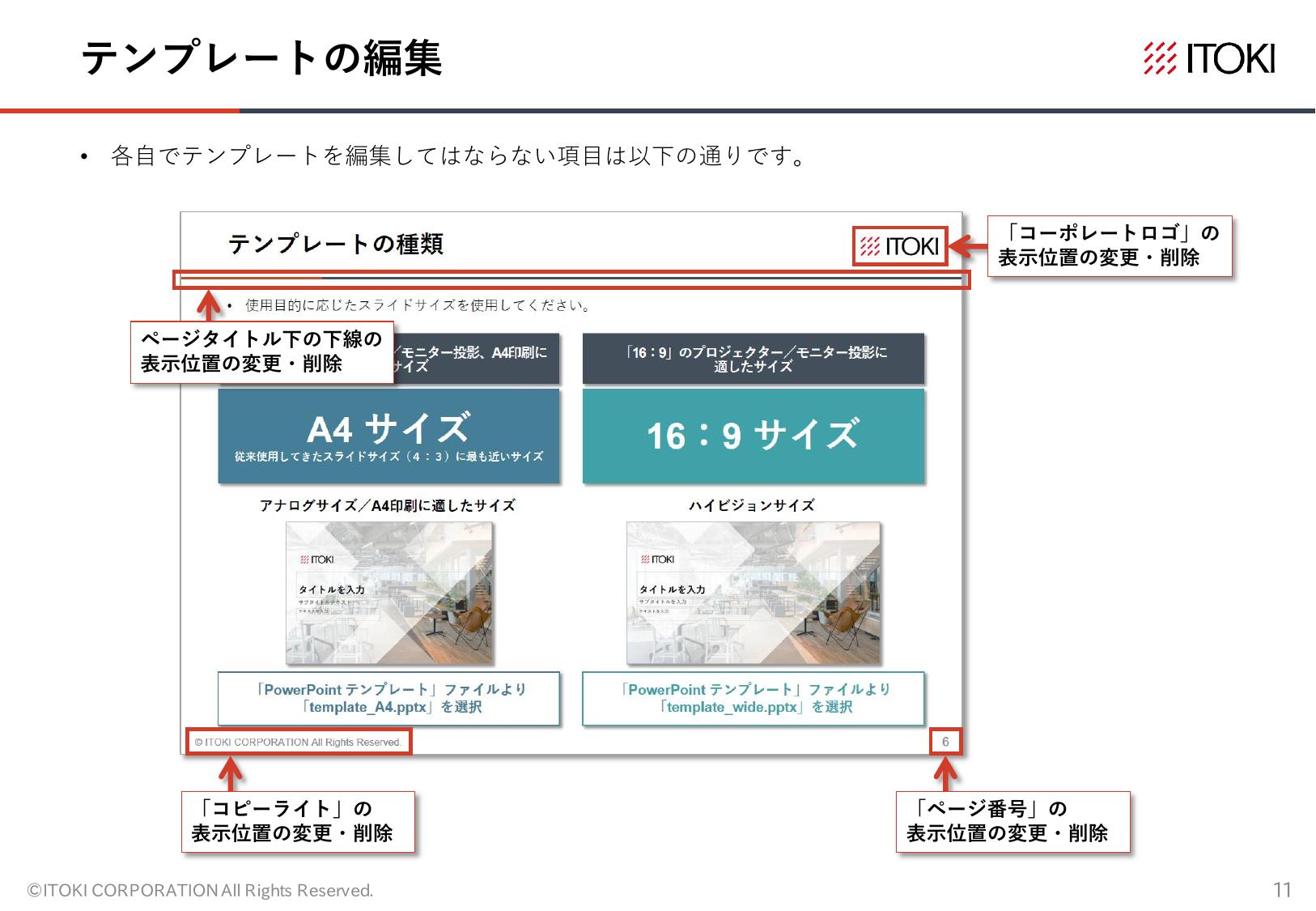Click the page number 11 in footer
1316x911 pixels.
click(x=1282, y=890)
